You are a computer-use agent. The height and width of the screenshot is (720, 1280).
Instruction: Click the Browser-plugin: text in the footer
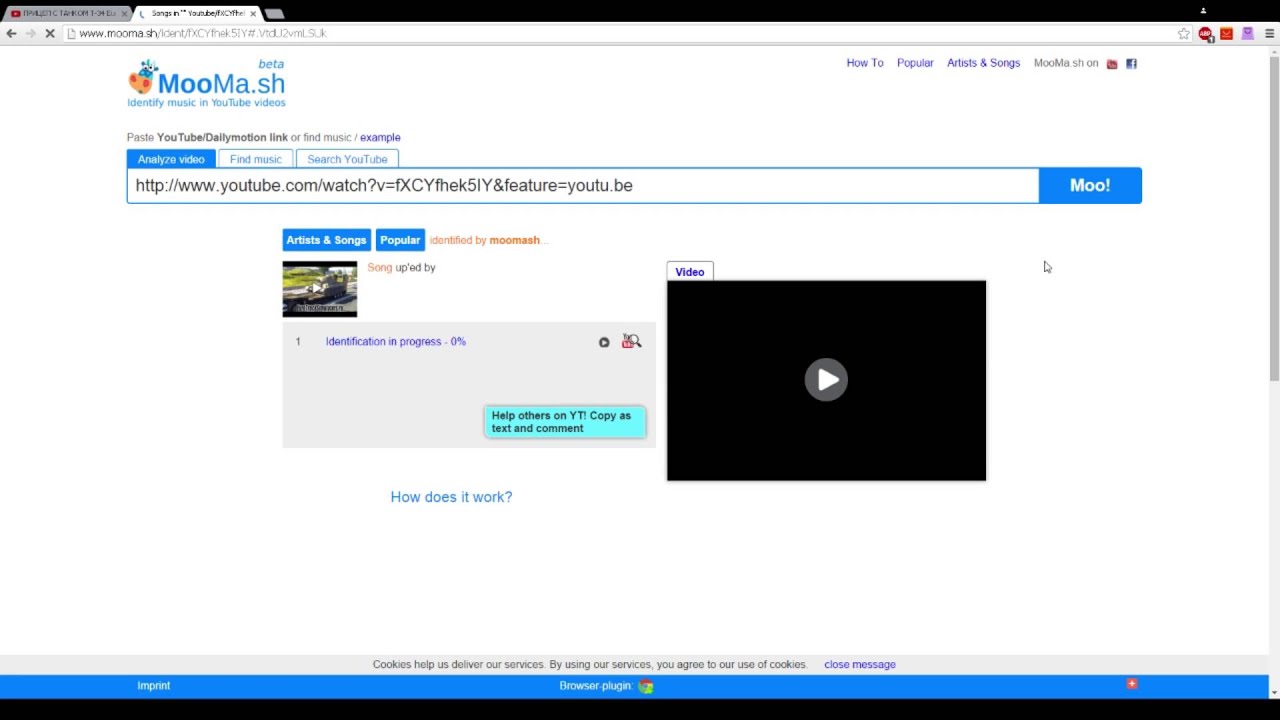coord(596,686)
